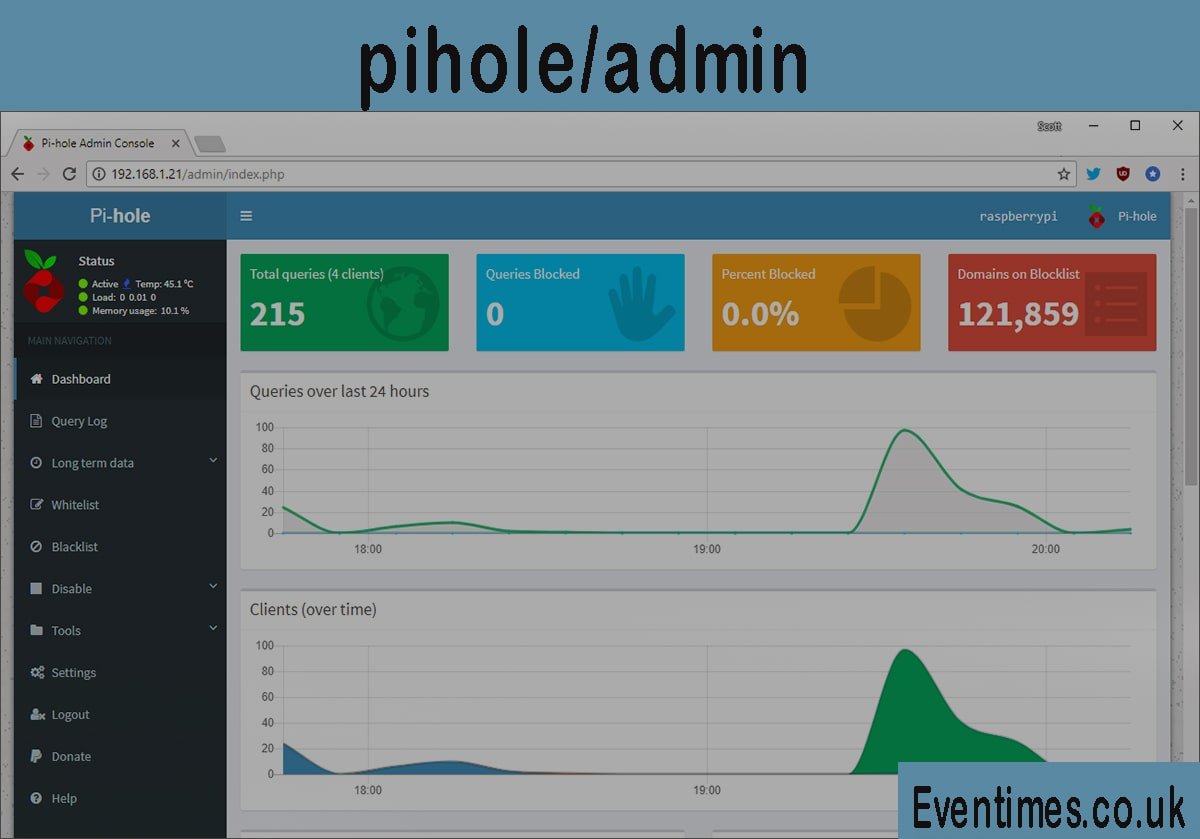Select the Pi-hole Admin Console tab
Screen dimensions: 1200x839
pyautogui.click(x=97, y=143)
